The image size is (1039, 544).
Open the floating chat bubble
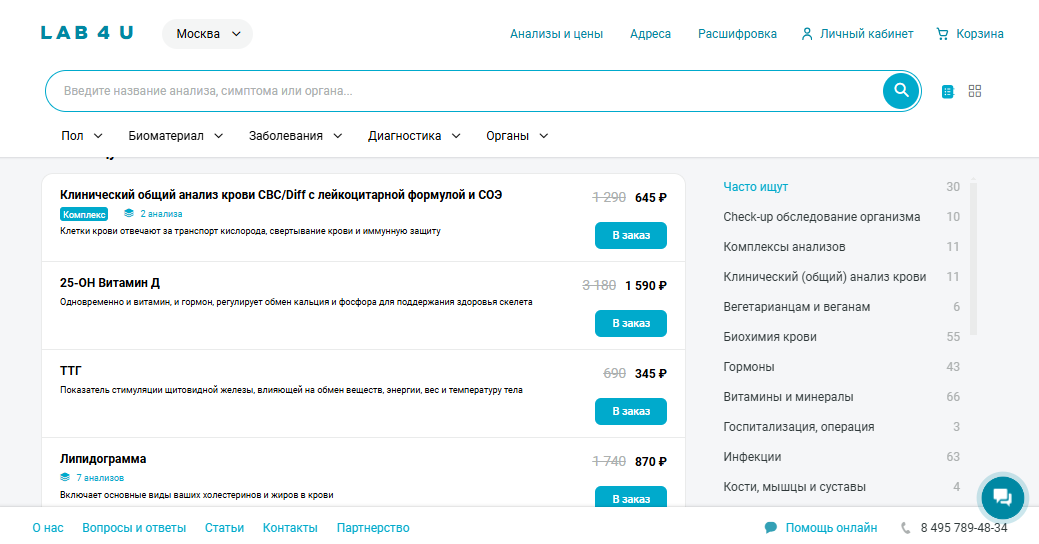tap(1002, 497)
